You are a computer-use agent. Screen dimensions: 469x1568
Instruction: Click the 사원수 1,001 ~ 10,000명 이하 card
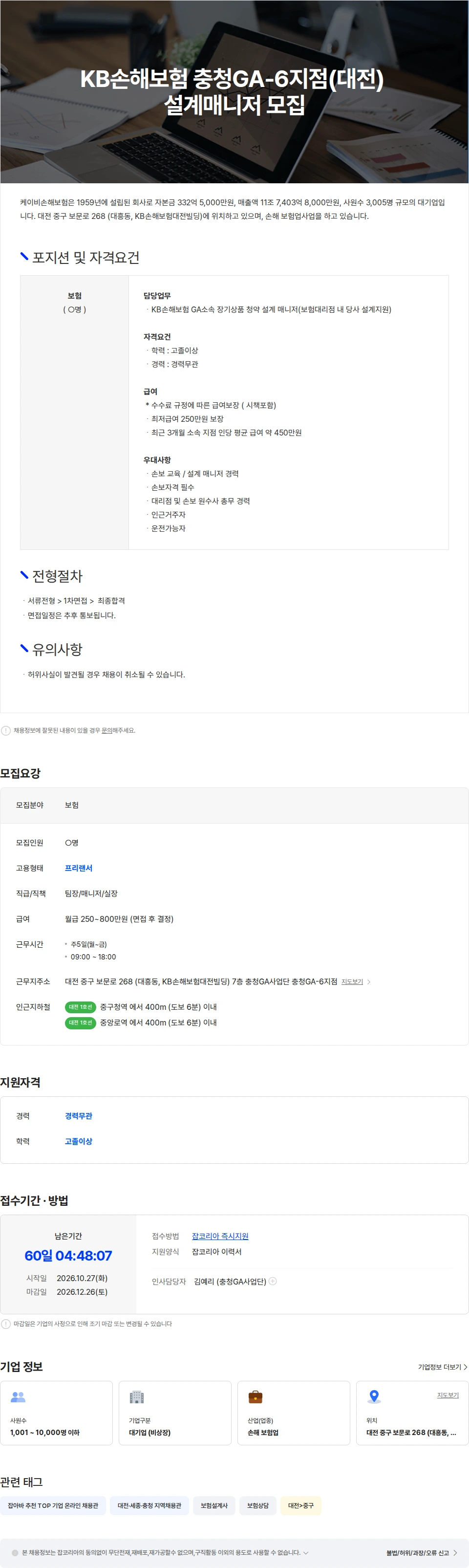[57, 1413]
